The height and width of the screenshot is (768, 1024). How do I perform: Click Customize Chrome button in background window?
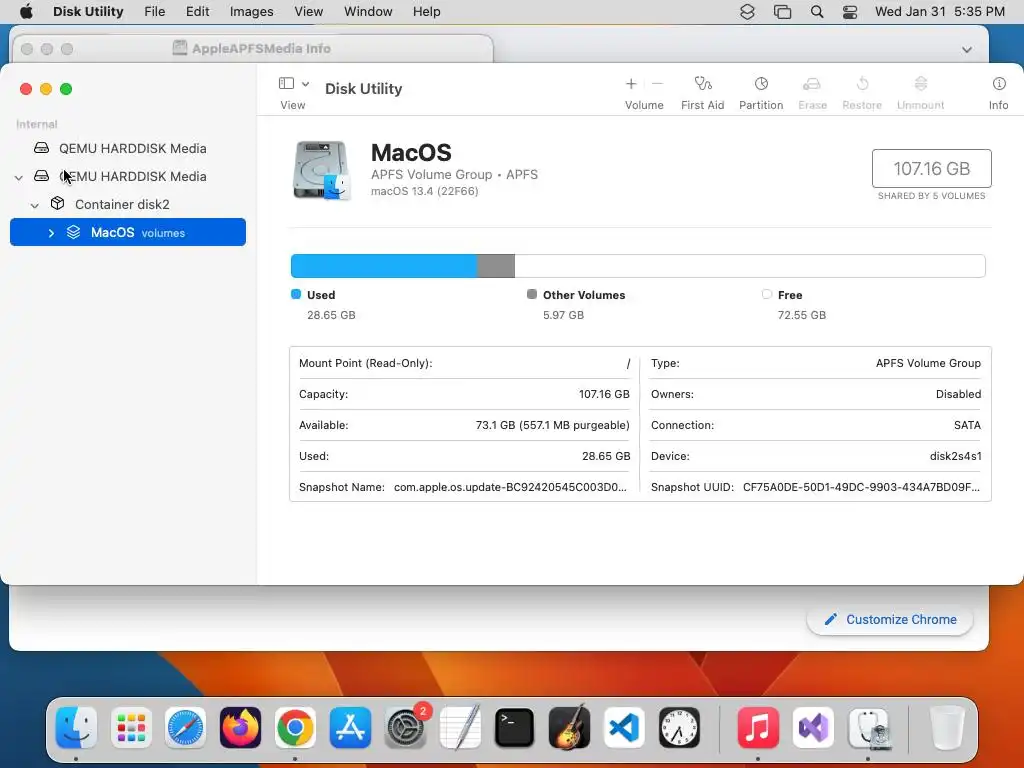point(890,620)
